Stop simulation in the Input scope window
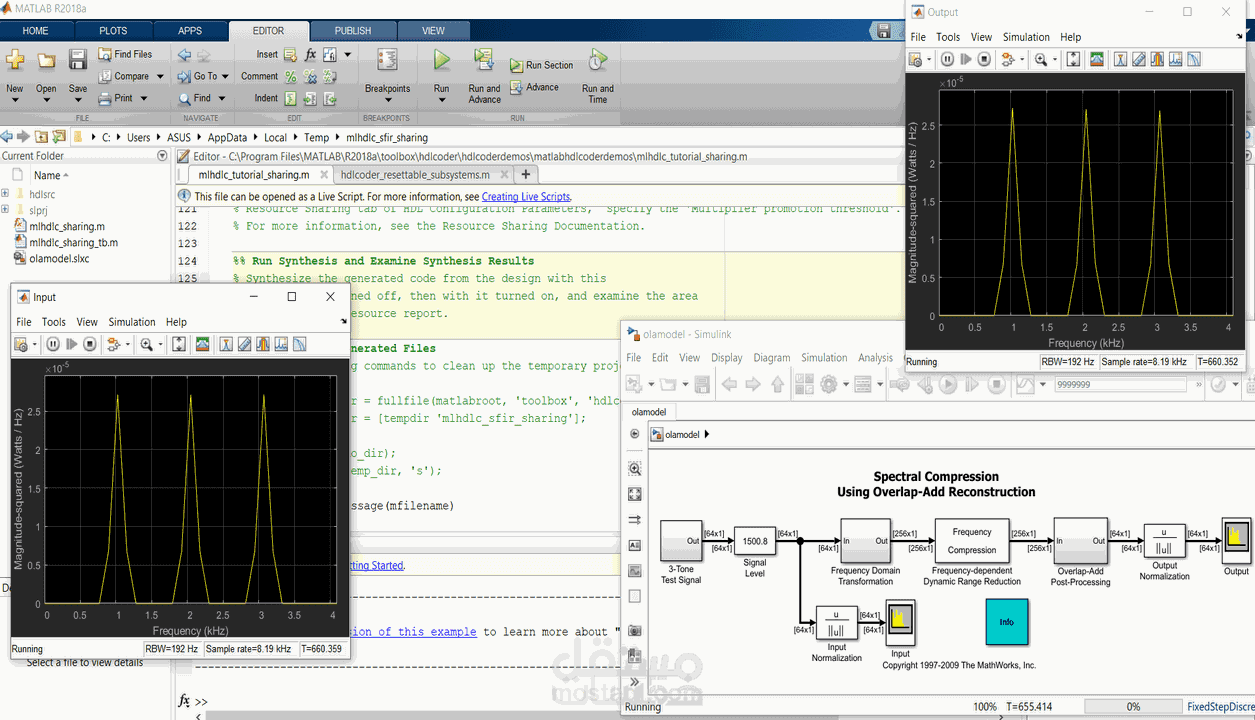 pos(90,344)
